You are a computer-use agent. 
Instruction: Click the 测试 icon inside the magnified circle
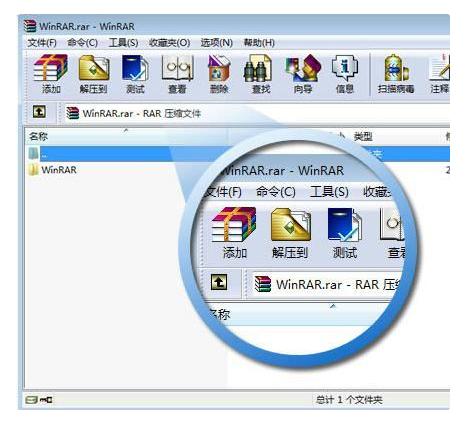(345, 225)
